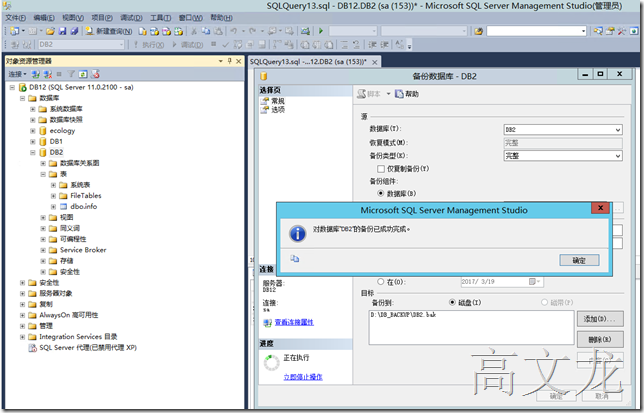Open the 编辑(E) menu
The width and height of the screenshot is (644, 413).
click(x=44, y=18)
